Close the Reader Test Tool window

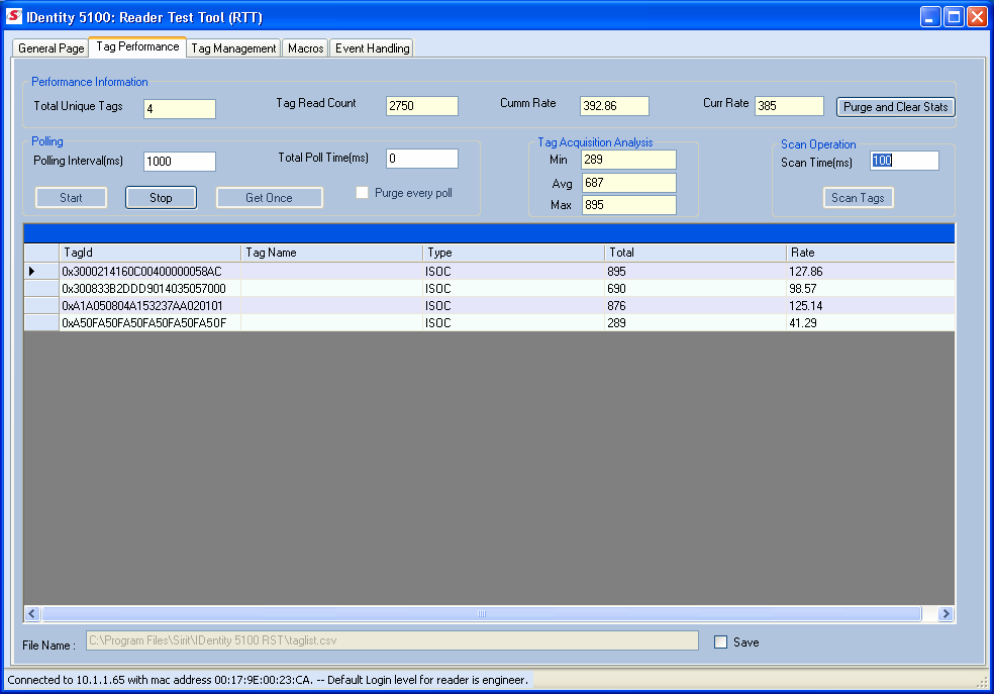tap(977, 17)
